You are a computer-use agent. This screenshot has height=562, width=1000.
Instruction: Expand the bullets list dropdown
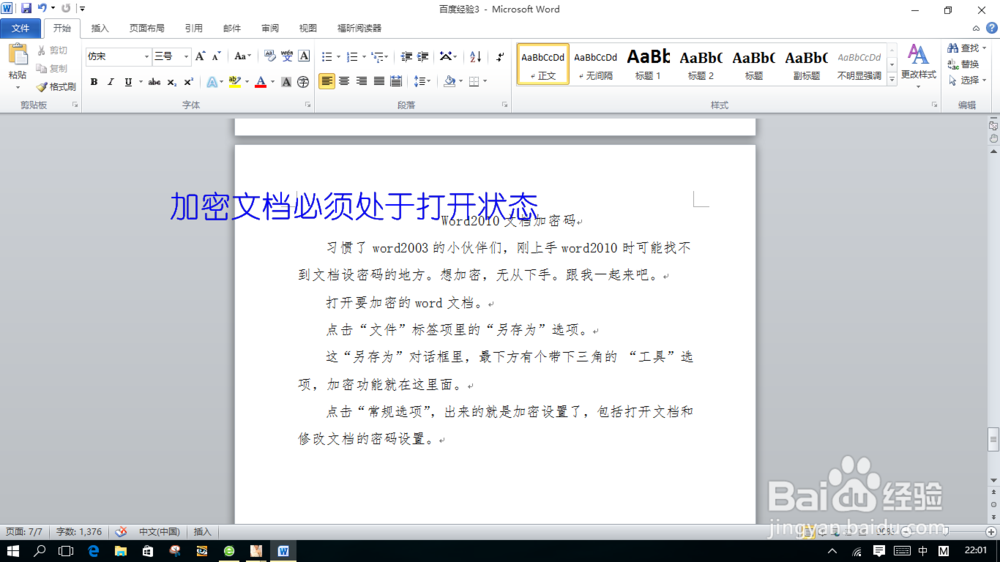[339, 57]
